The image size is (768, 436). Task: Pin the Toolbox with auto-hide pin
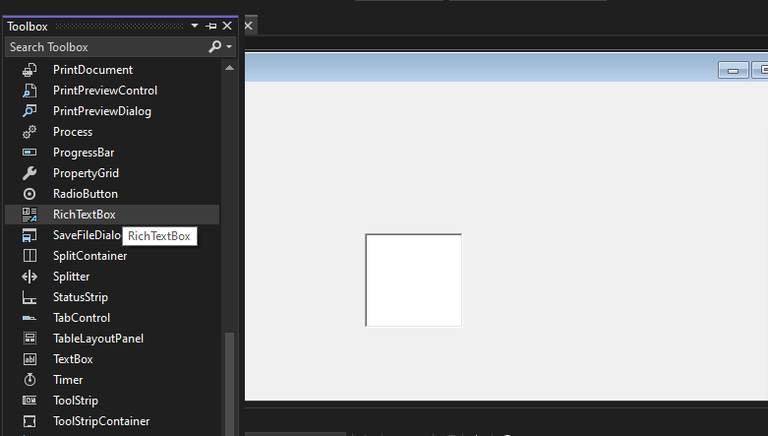(211, 26)
